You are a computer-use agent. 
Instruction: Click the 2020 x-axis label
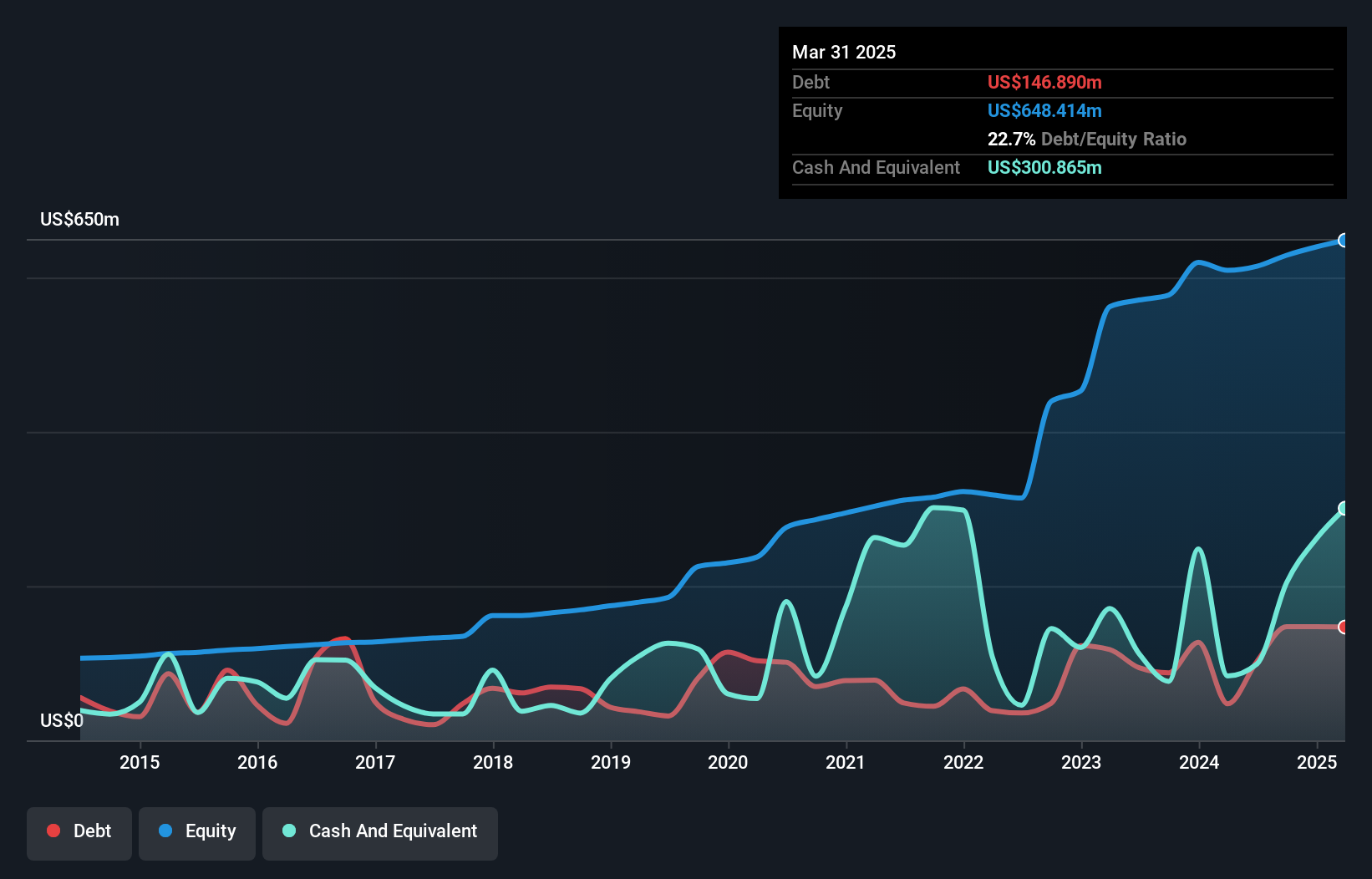(728, 762)
